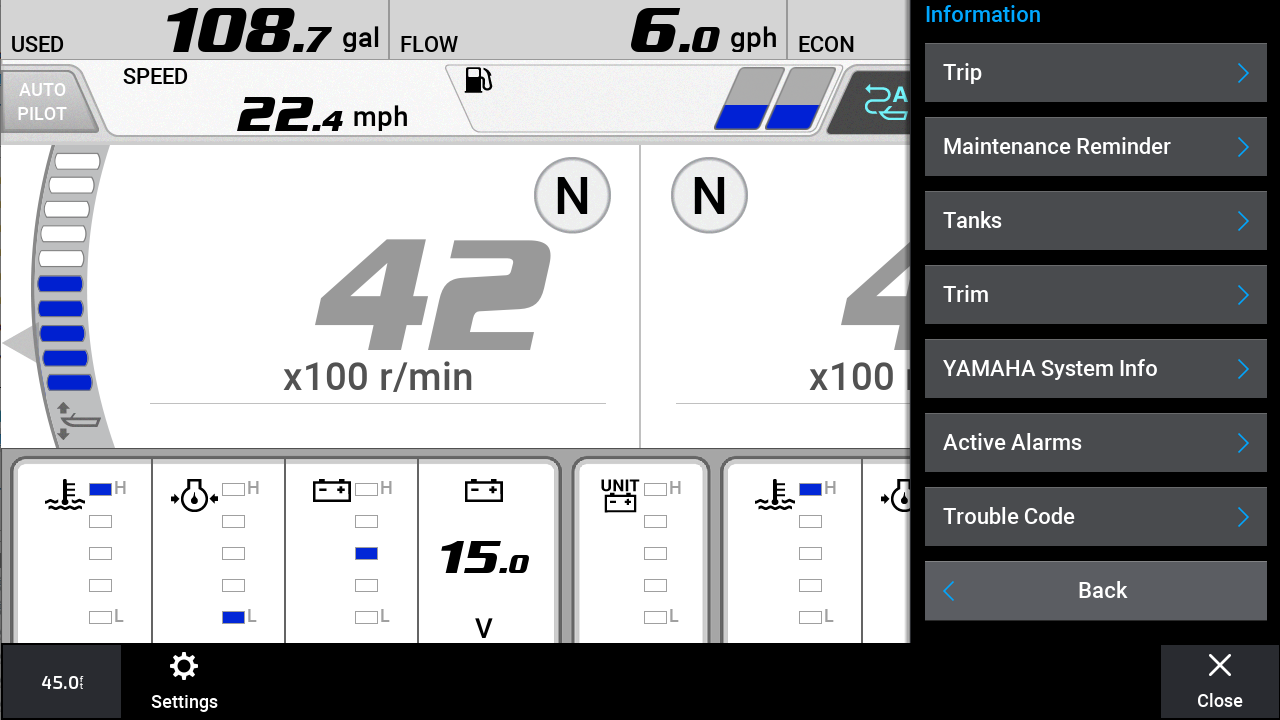Click the trim position bar gauge
This screenshot has height=720, width=1280.
tap(68, 272)
